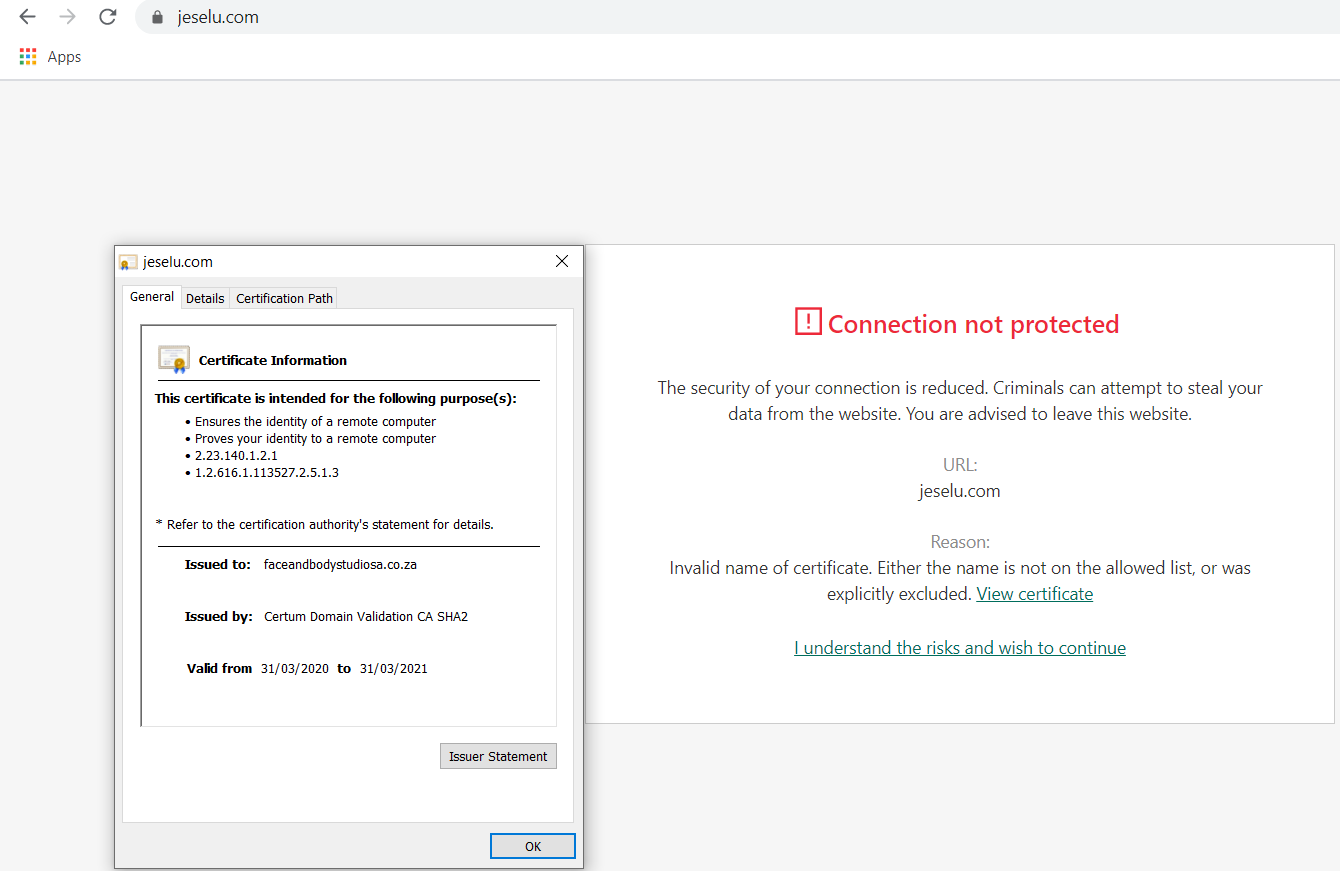Close the jeselu.com certificate dialog
Screen dimensions: 1340x871
tap(561, 262)
